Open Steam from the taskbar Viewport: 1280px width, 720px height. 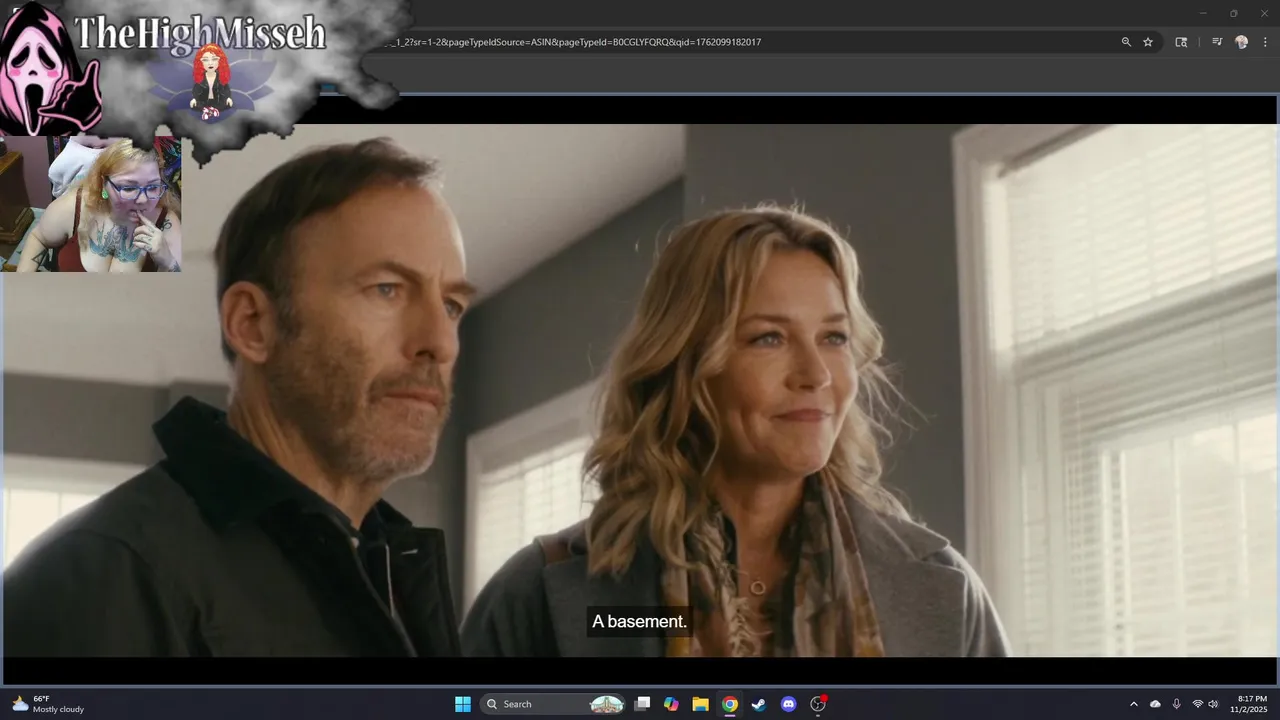[759, 704]
